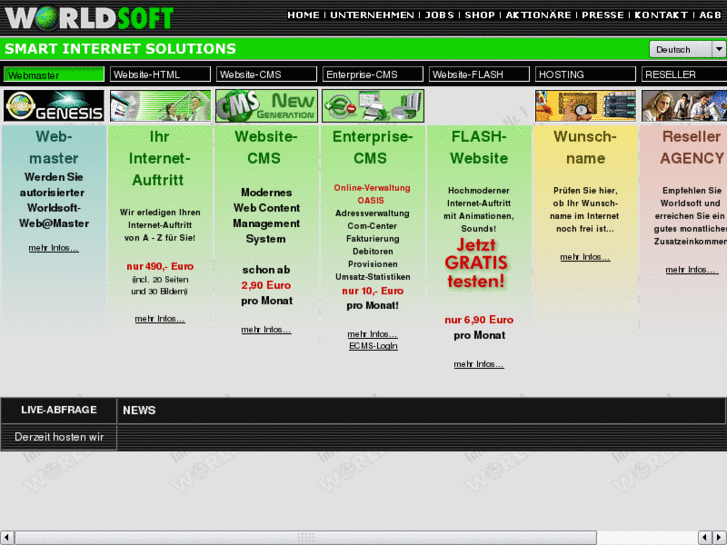The image size is (727, 545).
Task: Open the Deutsch language dropdown
Action: [x=687, y=49]
